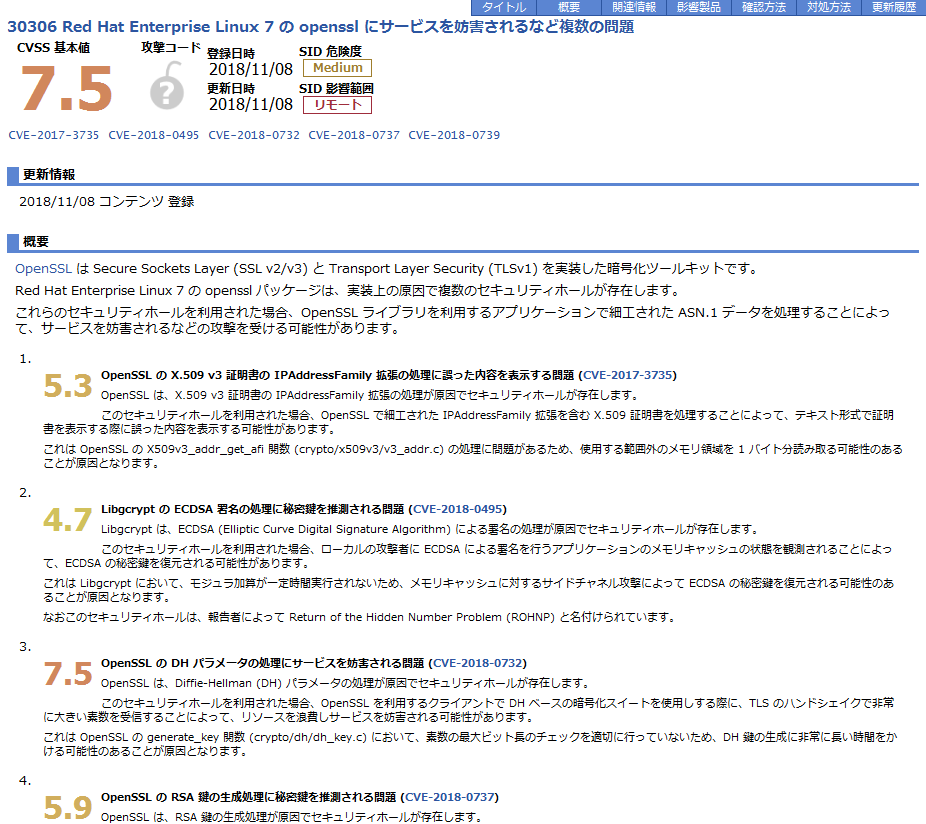
Task: Open CVE-2018-0732 in the top CVE list
Action: 254,135
